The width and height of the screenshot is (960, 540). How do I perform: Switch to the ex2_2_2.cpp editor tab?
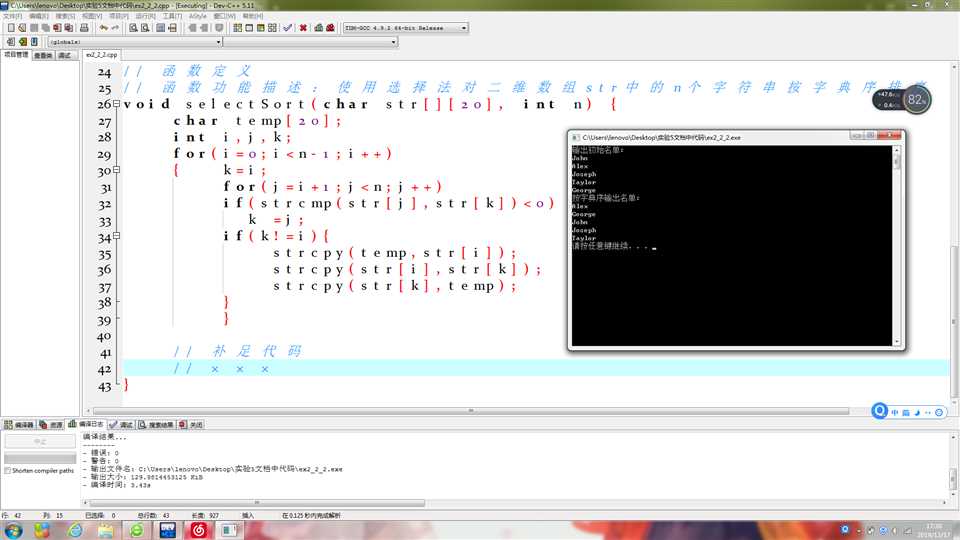click(x=102, y=55)
